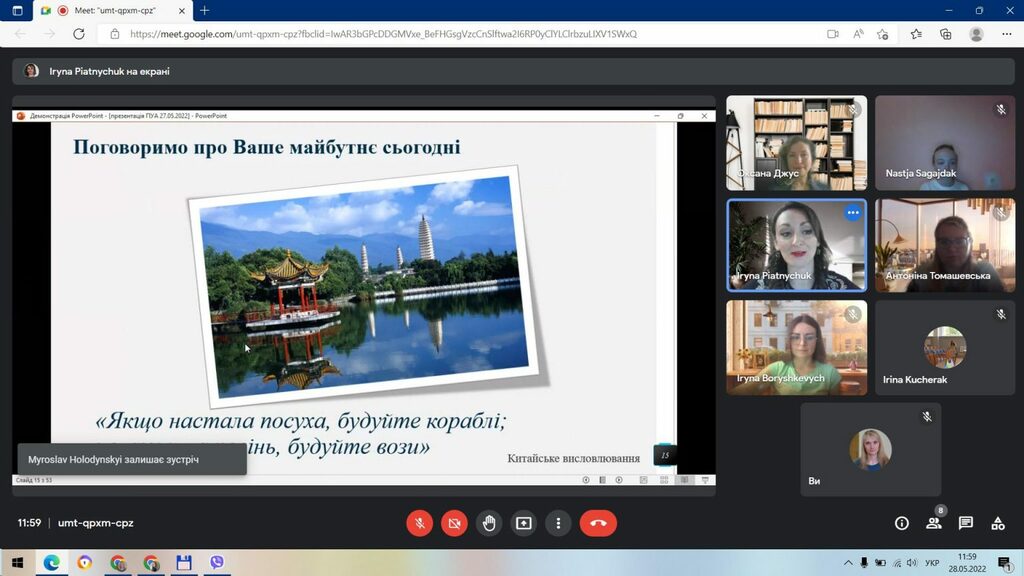1024x576 pixels.
Task: Open browser settings and more menu
Action: (x=1006, y=34)
